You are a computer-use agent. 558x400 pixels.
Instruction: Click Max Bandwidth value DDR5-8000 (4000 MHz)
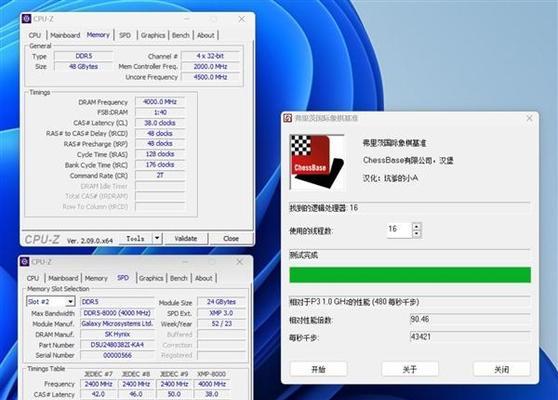117,313
